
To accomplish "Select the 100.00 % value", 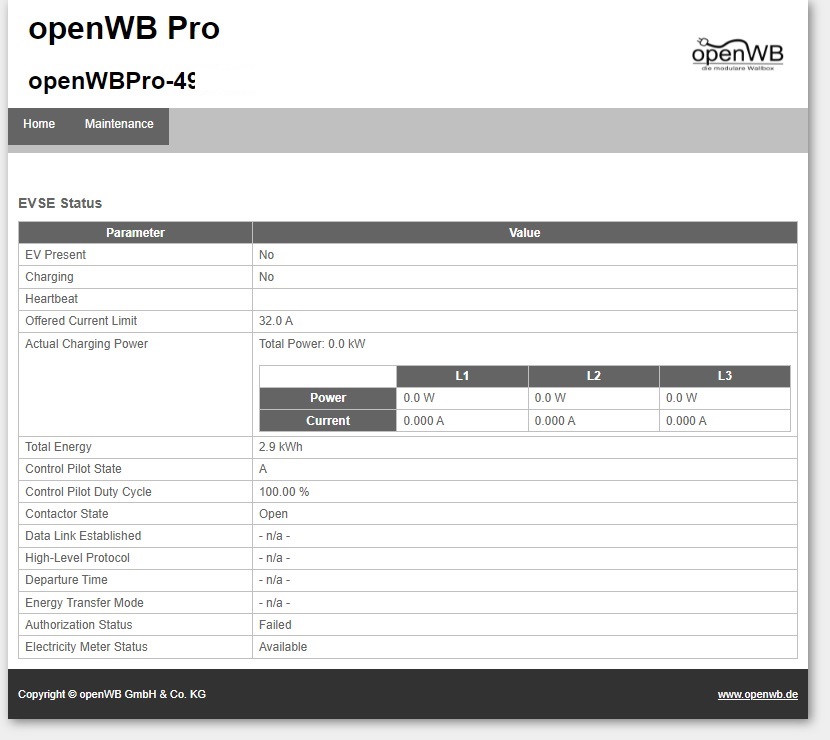I will [284, 492].
